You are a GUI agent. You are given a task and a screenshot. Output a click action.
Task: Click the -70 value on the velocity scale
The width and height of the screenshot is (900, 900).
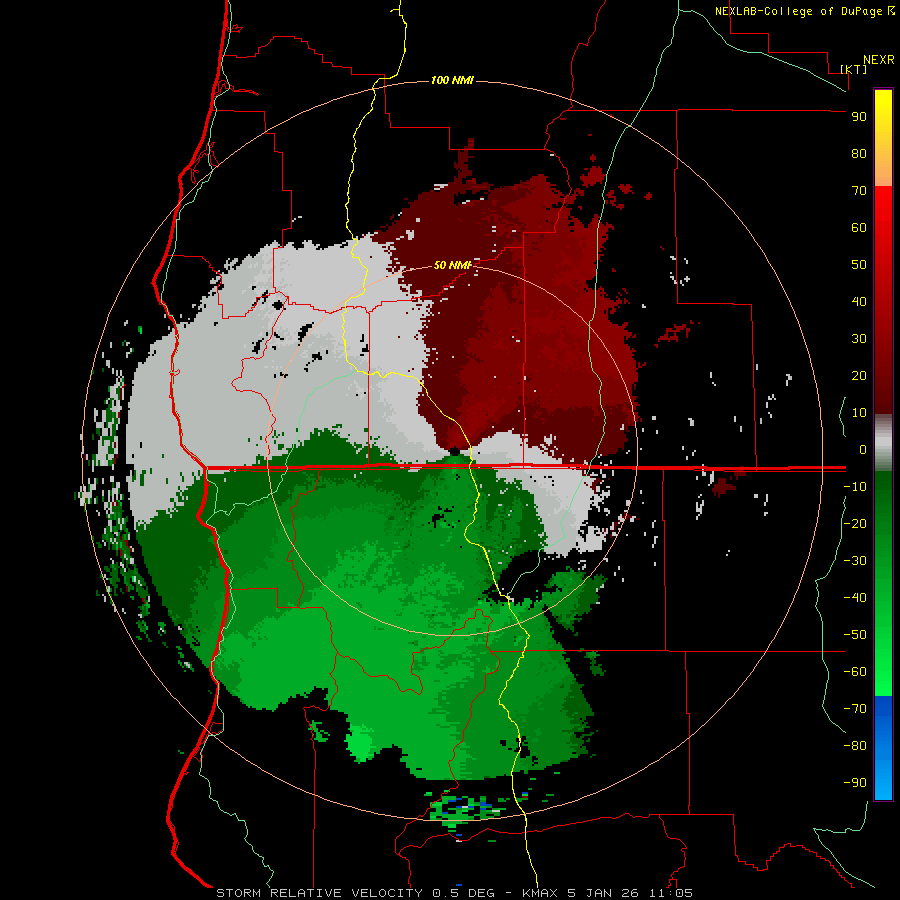click(855, 709)
